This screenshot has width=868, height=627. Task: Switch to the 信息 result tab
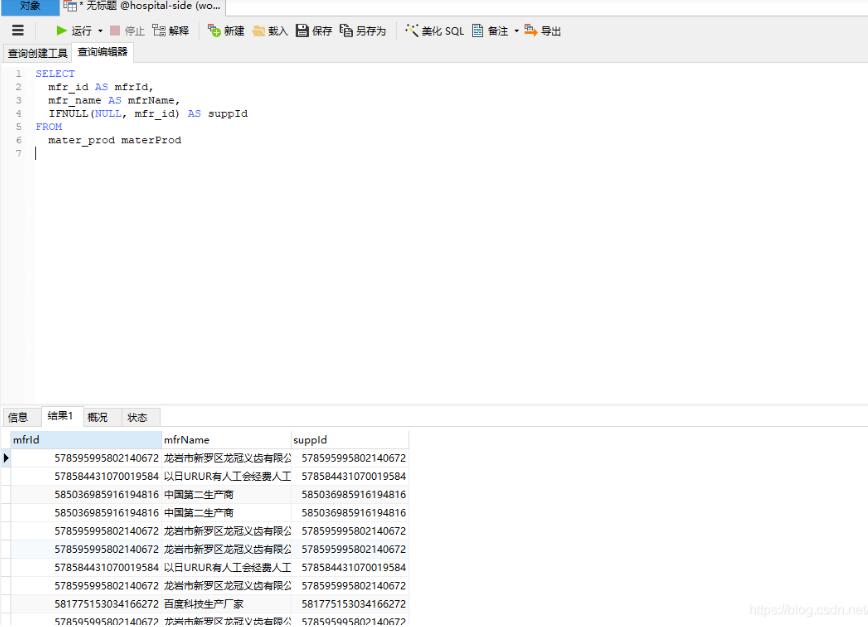coord(18,417)
